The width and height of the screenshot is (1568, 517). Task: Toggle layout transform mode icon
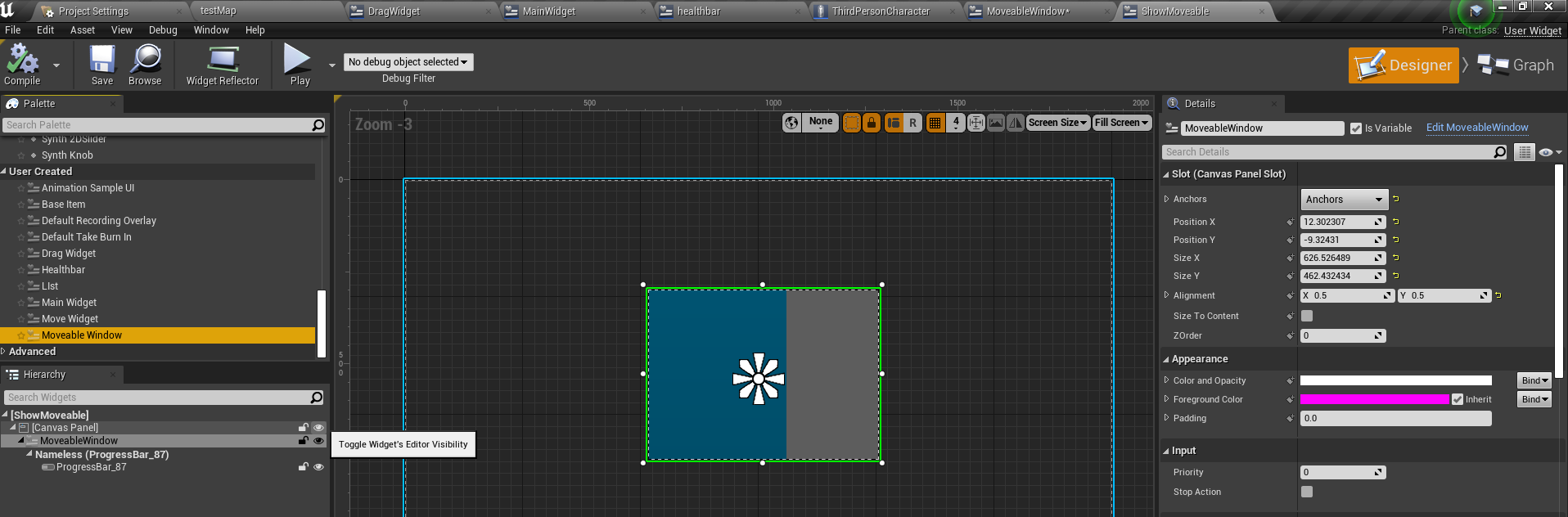(x=894, y=123)
